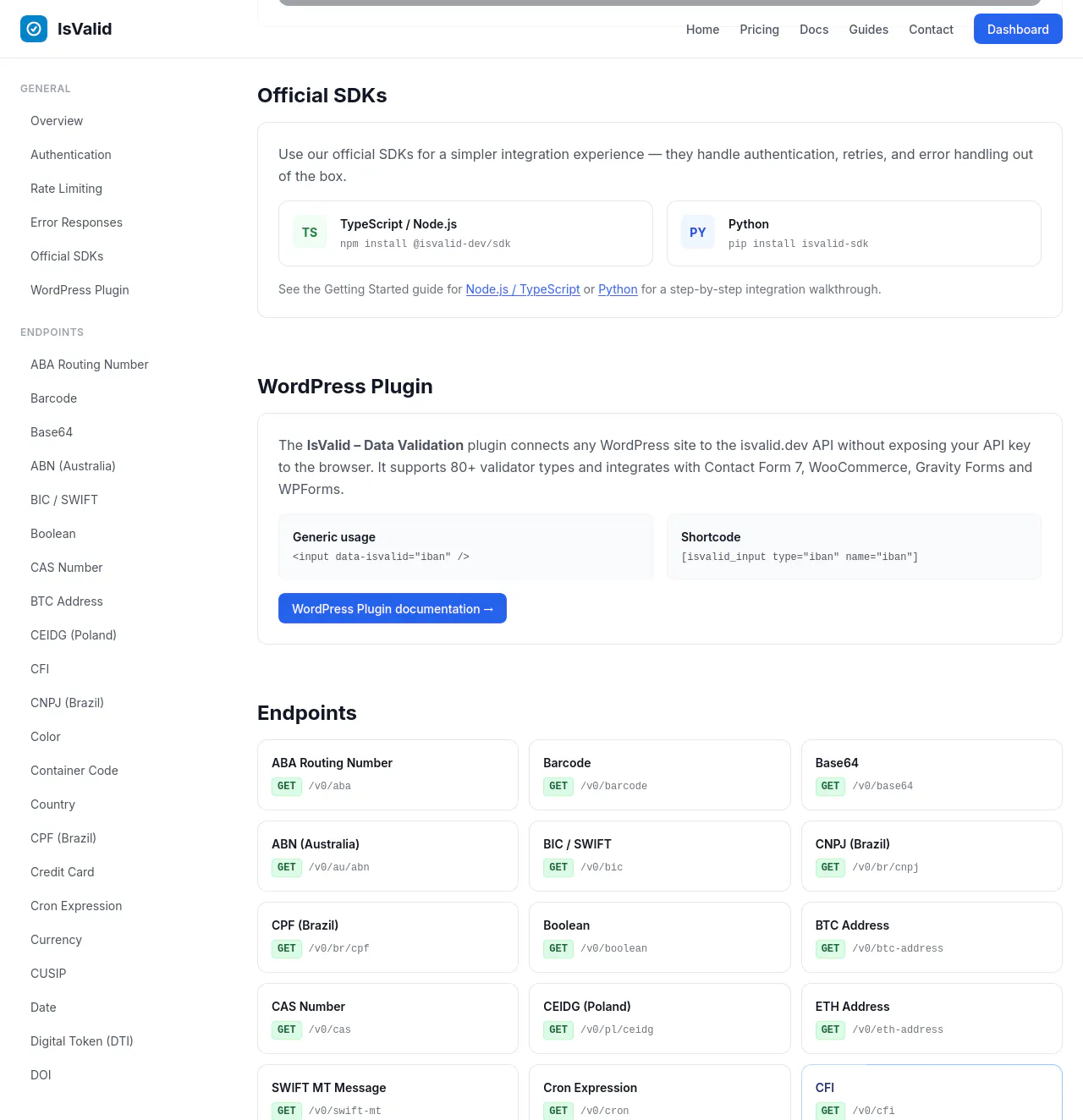Select Rate Limiting in the sidebar

point(66,189)
